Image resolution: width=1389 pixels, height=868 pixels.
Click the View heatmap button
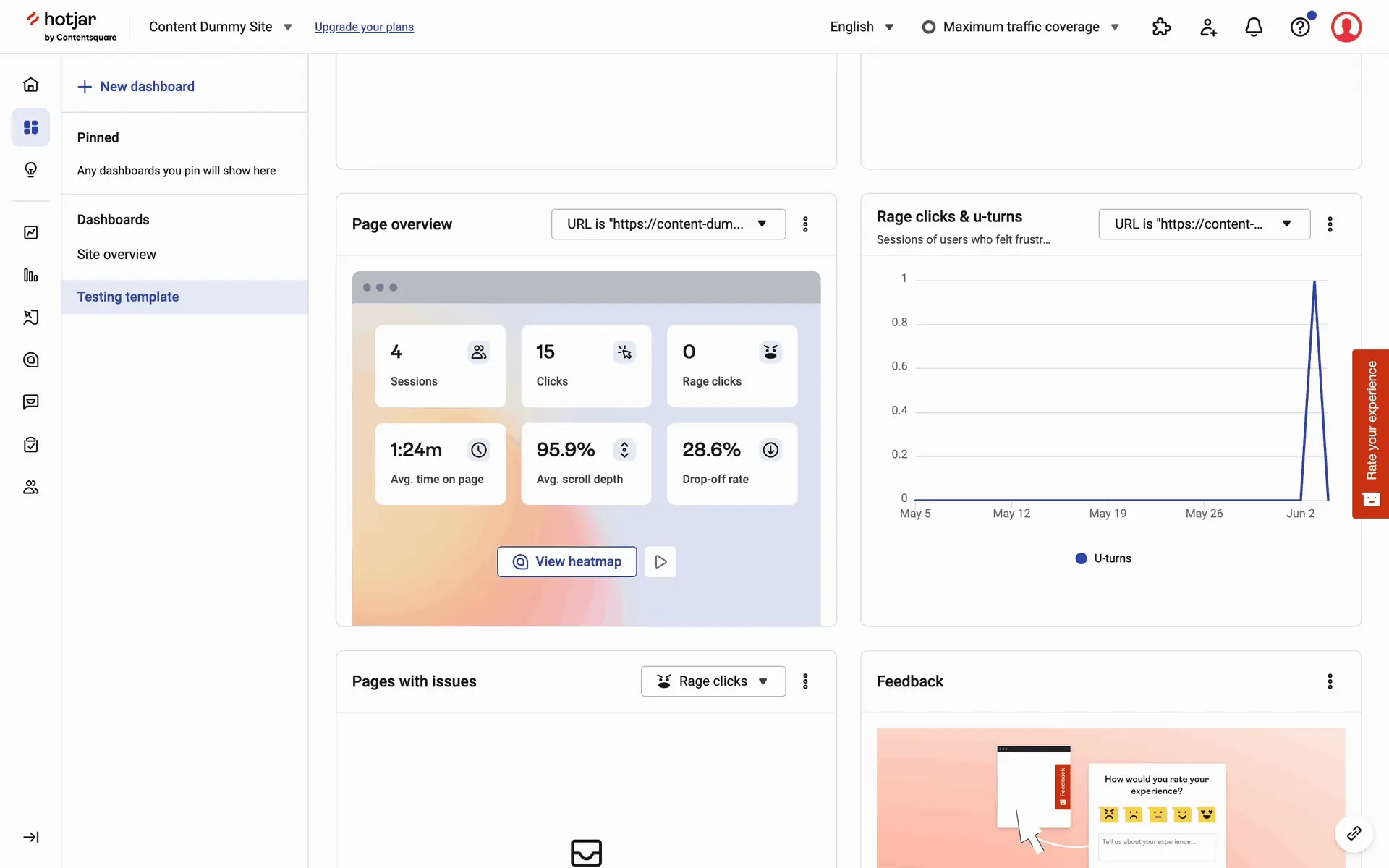[x=566, y=562]
